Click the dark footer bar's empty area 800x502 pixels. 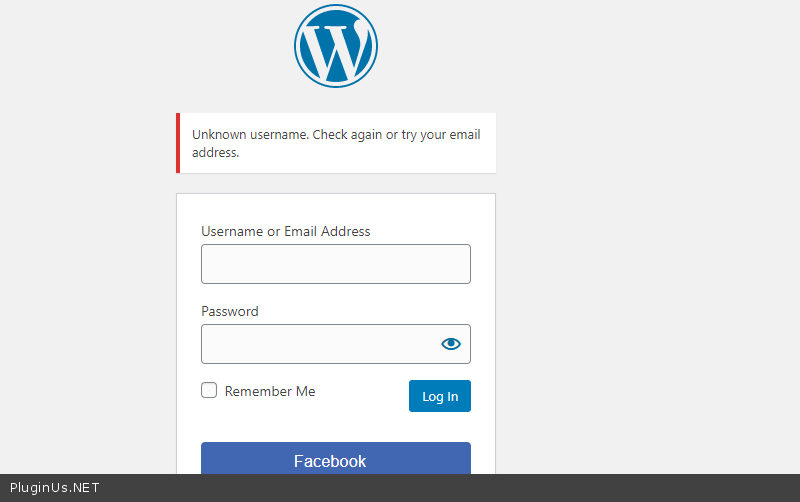coord(450,488)
